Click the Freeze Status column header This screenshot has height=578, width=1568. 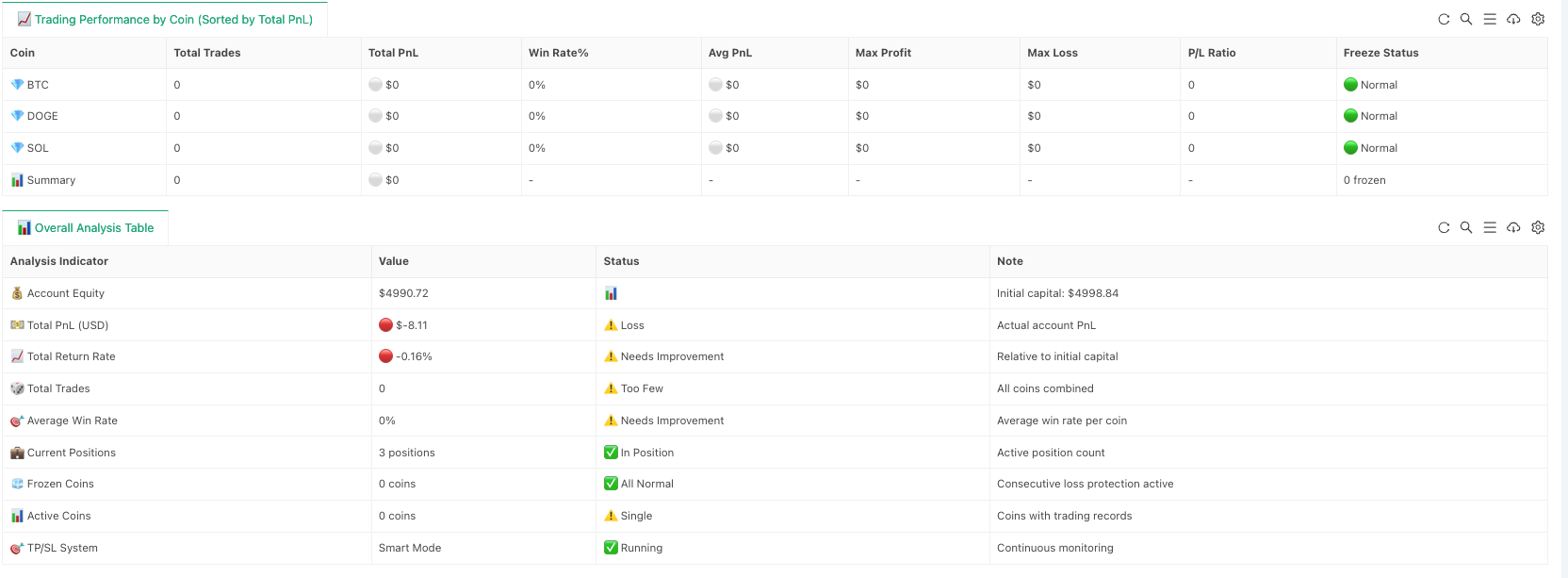click(x=1380, y=53)
